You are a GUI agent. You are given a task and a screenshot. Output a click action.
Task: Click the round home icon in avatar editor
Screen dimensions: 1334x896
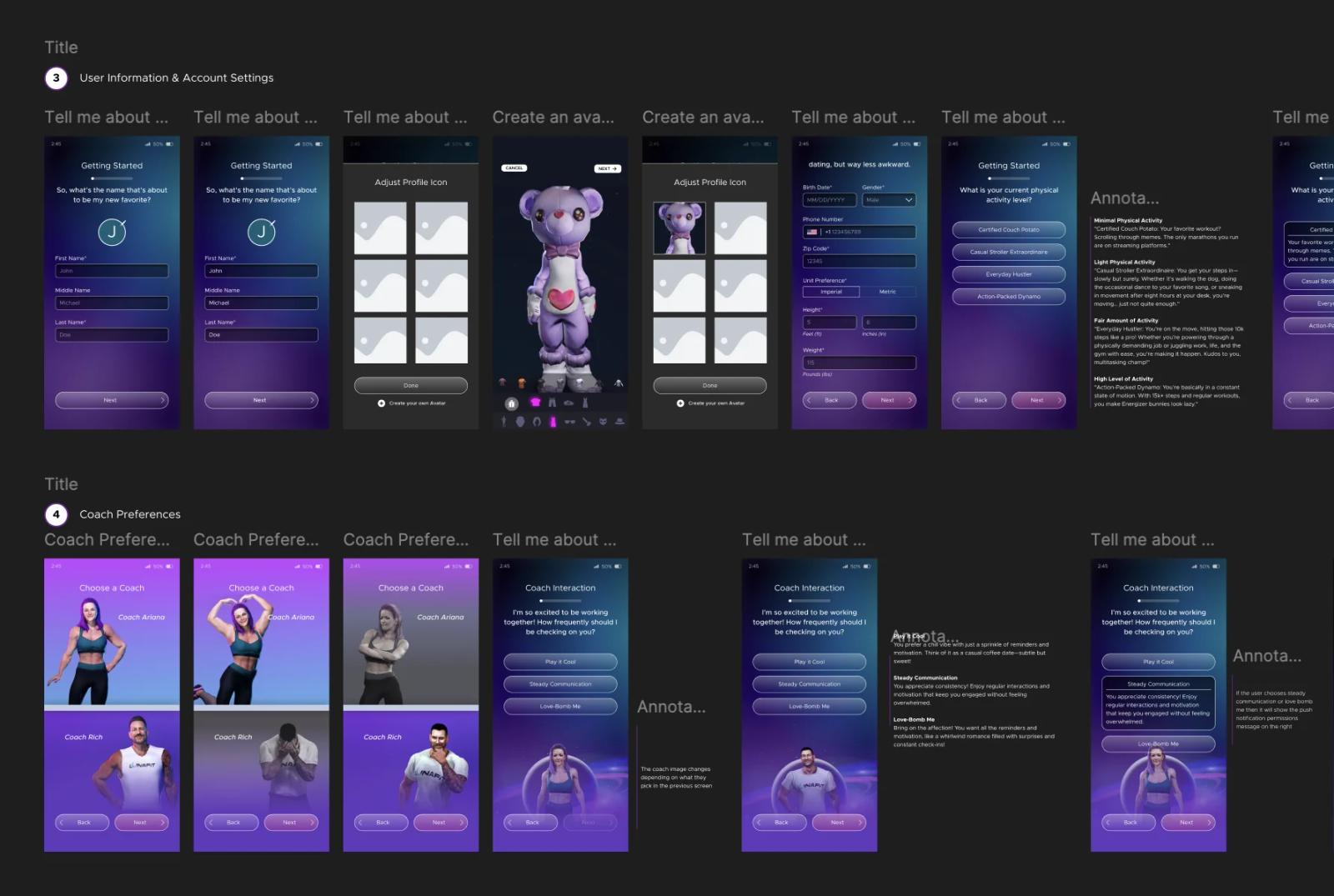click(x=512, y=403)
